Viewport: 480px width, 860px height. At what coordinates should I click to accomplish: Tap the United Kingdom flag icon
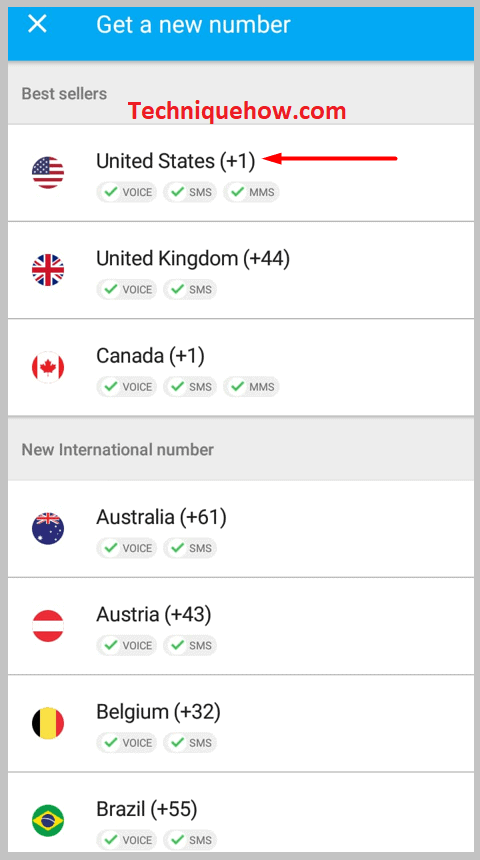[48, 270]
